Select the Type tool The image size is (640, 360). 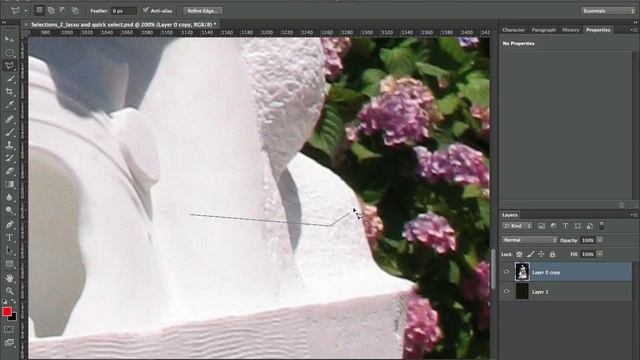click(9, 238)
